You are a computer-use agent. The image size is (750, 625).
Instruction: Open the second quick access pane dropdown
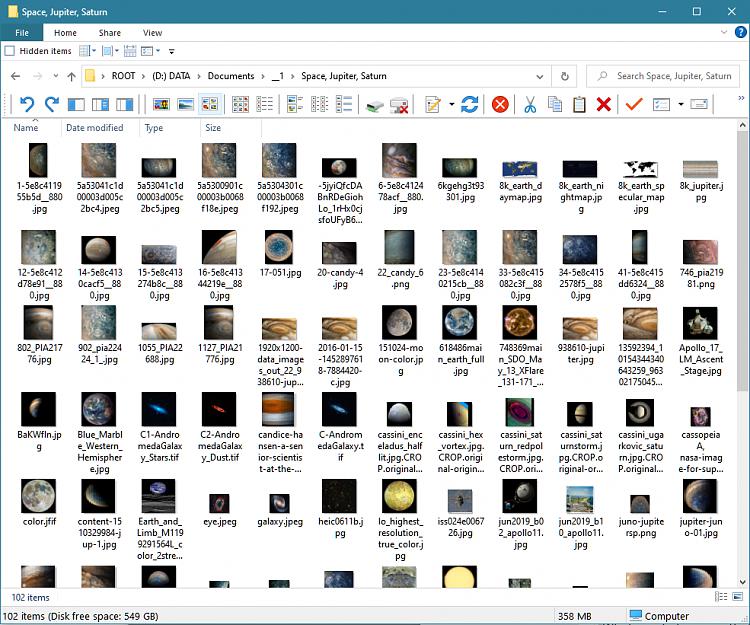[117, 51]
